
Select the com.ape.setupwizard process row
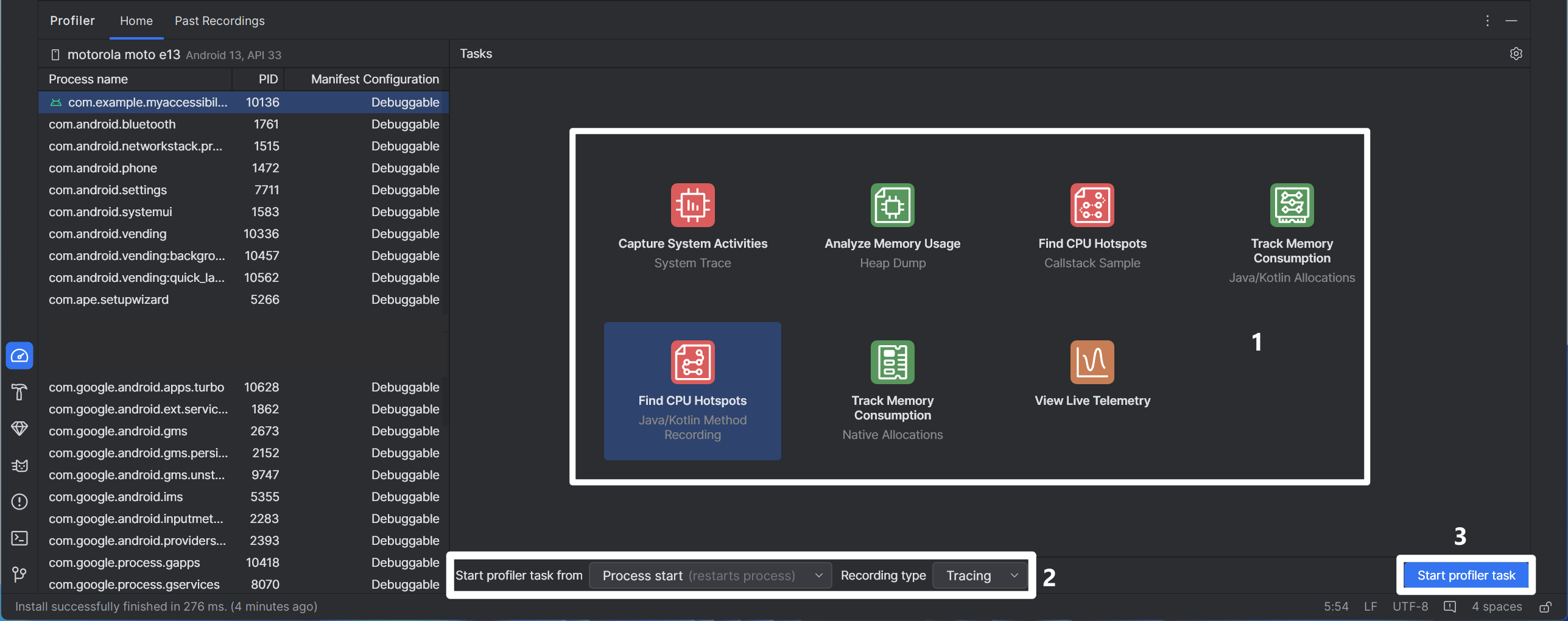[x=244, y=300]
